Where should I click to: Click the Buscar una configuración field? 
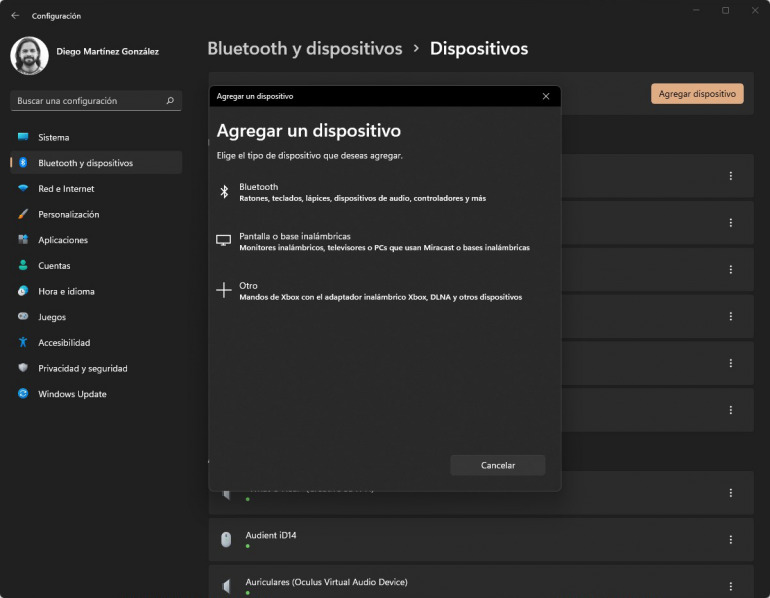point(88,101)
